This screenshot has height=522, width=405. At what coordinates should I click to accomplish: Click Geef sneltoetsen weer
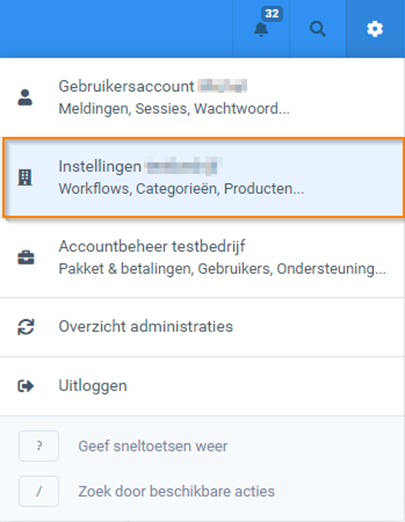153,446
